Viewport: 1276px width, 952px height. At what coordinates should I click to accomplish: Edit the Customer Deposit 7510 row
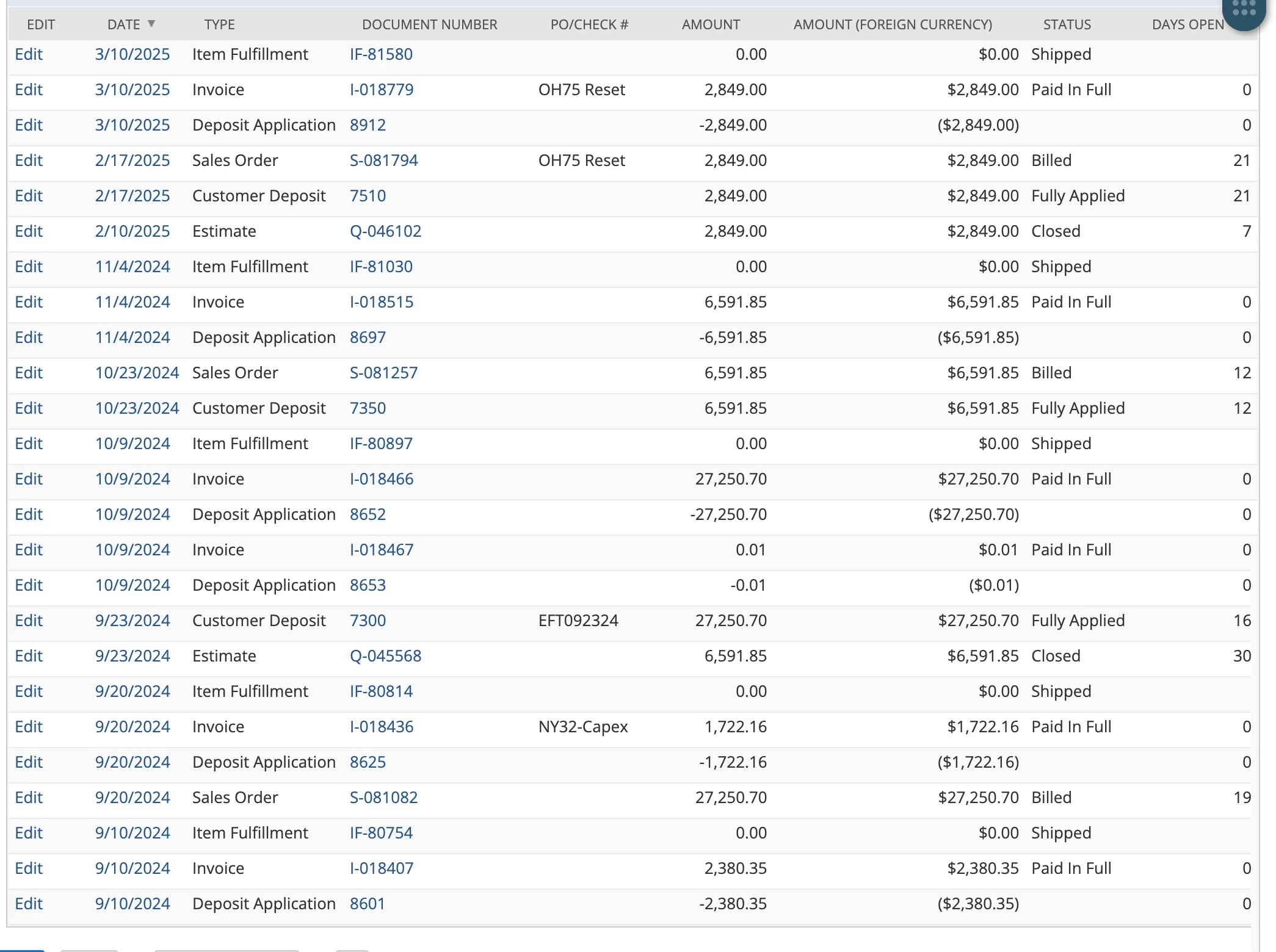pos(29,196)
